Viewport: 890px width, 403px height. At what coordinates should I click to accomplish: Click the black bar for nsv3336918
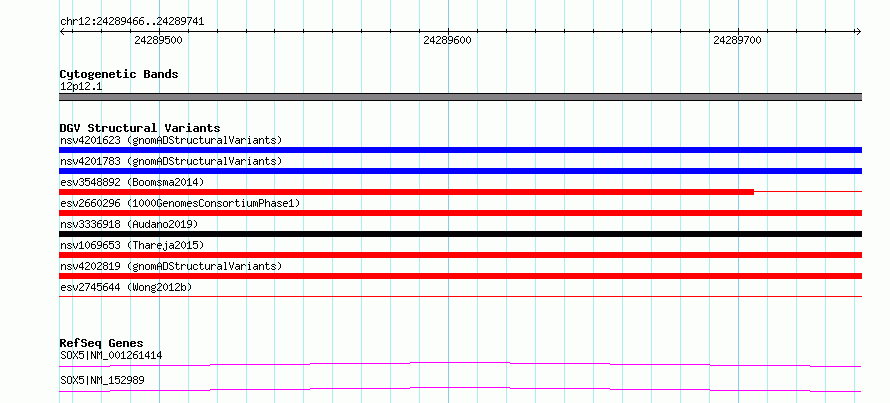click(460, 234)
